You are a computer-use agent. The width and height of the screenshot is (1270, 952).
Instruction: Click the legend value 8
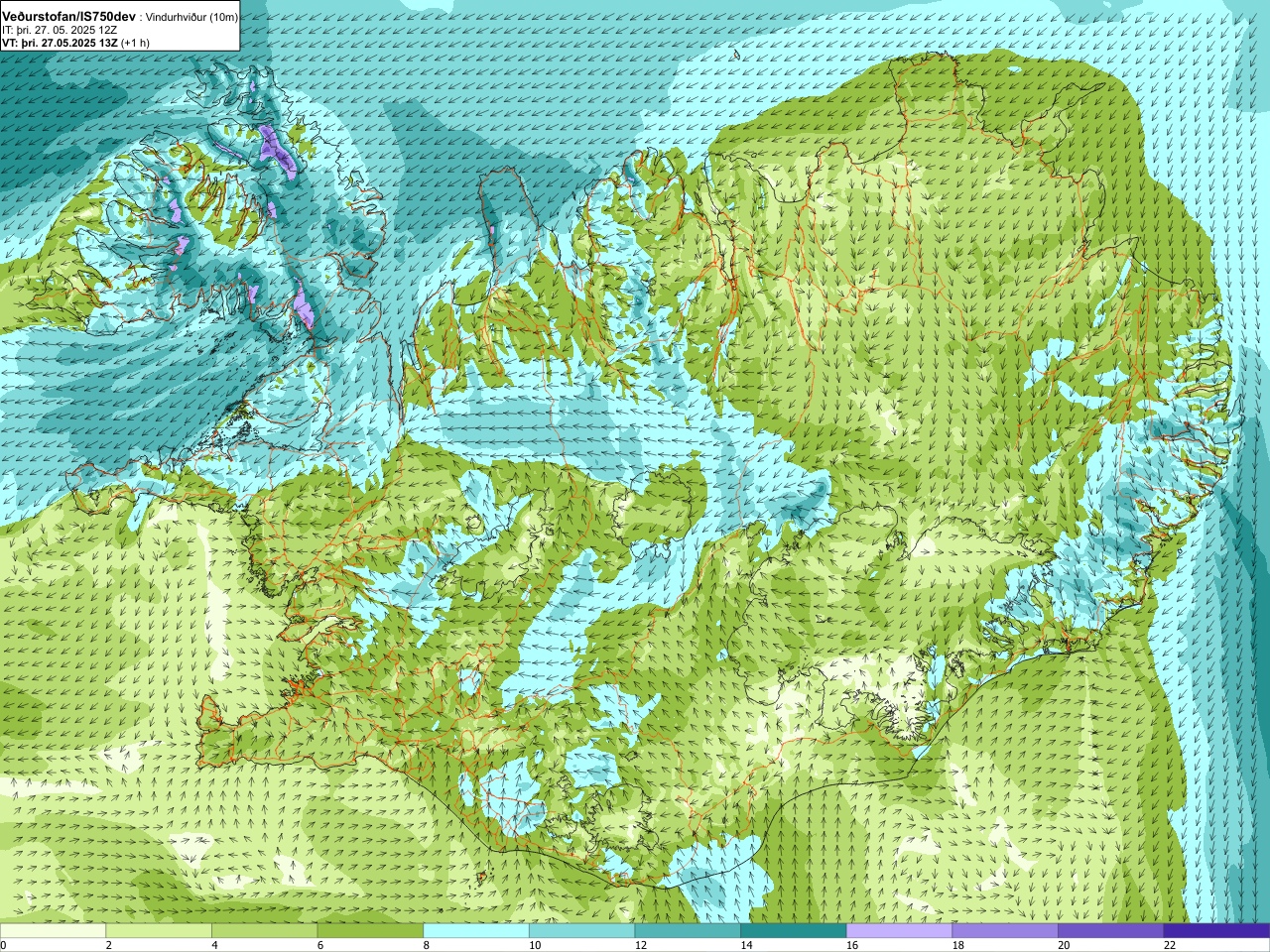point(427,946)
